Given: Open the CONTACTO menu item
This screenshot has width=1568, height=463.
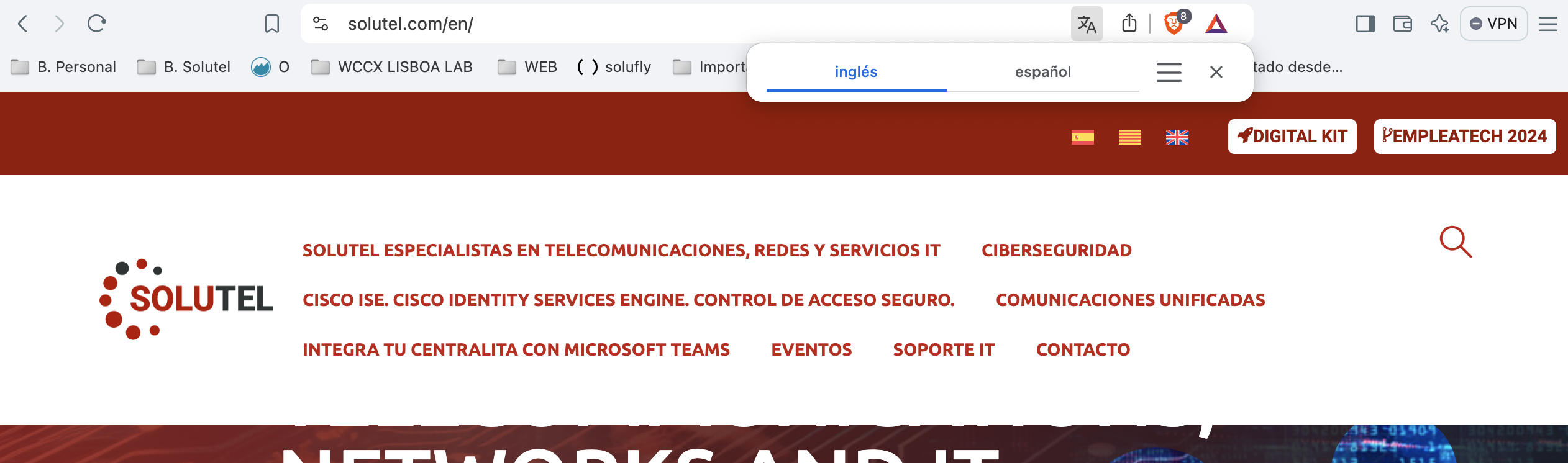Looking at the screenshot, I should pos(1083,350).
